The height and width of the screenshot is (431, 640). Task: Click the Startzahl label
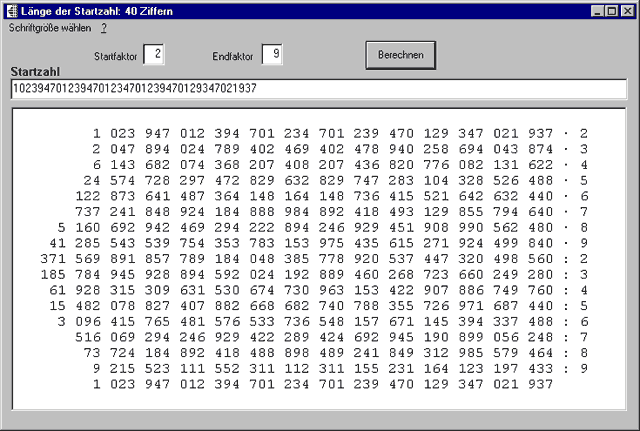(35, 72)
